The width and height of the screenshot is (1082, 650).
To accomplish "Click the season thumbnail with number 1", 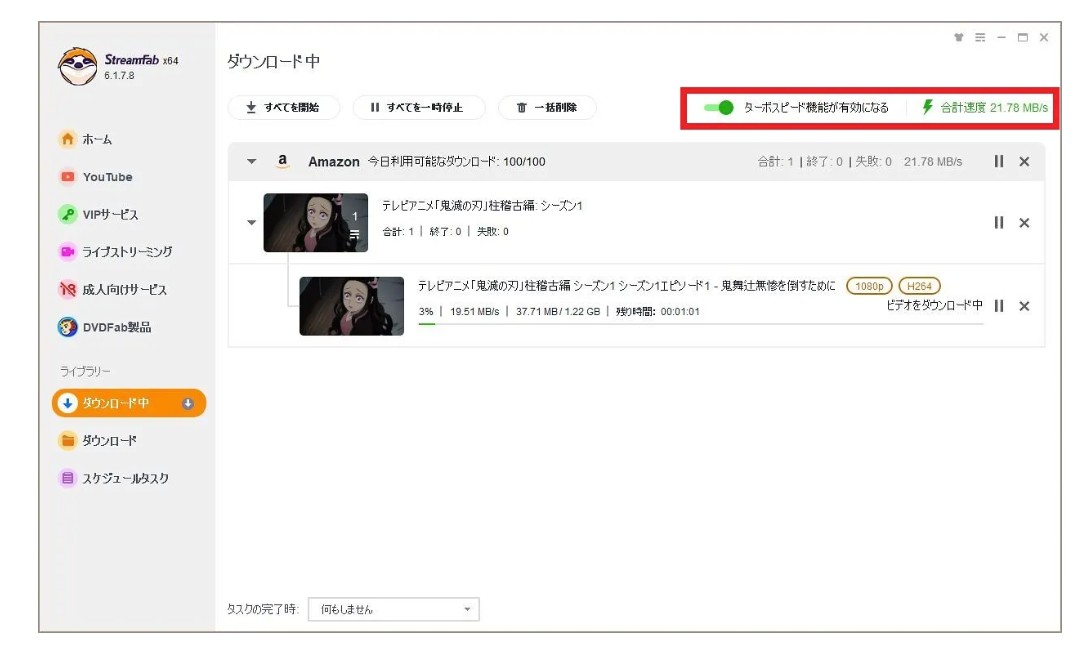I will click(x=315, y=222).
